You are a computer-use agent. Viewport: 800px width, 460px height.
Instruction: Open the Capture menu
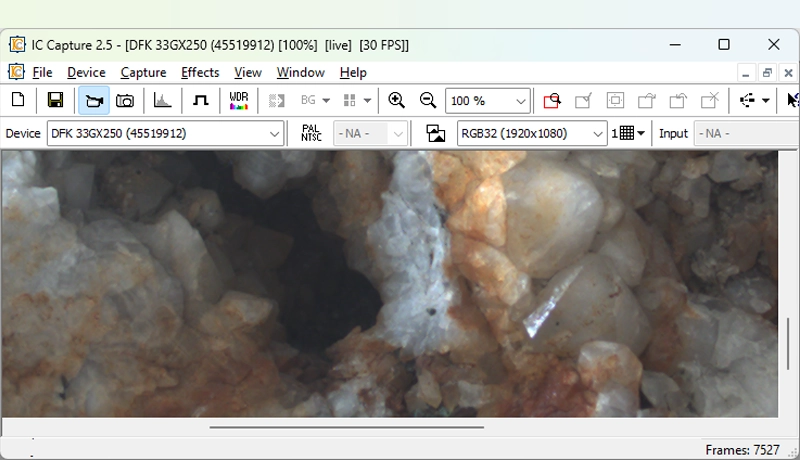click(x=143, y=72)
